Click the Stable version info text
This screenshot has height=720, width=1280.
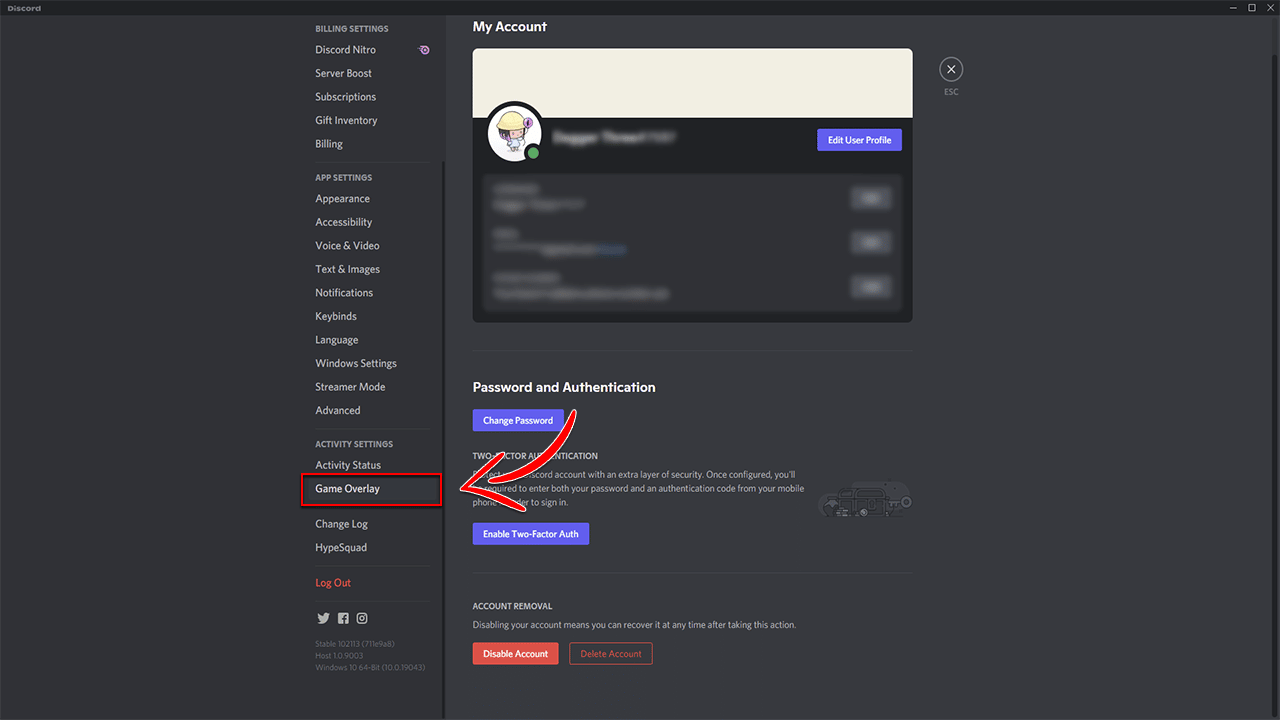pyautogui.click(x=355, y=644)
